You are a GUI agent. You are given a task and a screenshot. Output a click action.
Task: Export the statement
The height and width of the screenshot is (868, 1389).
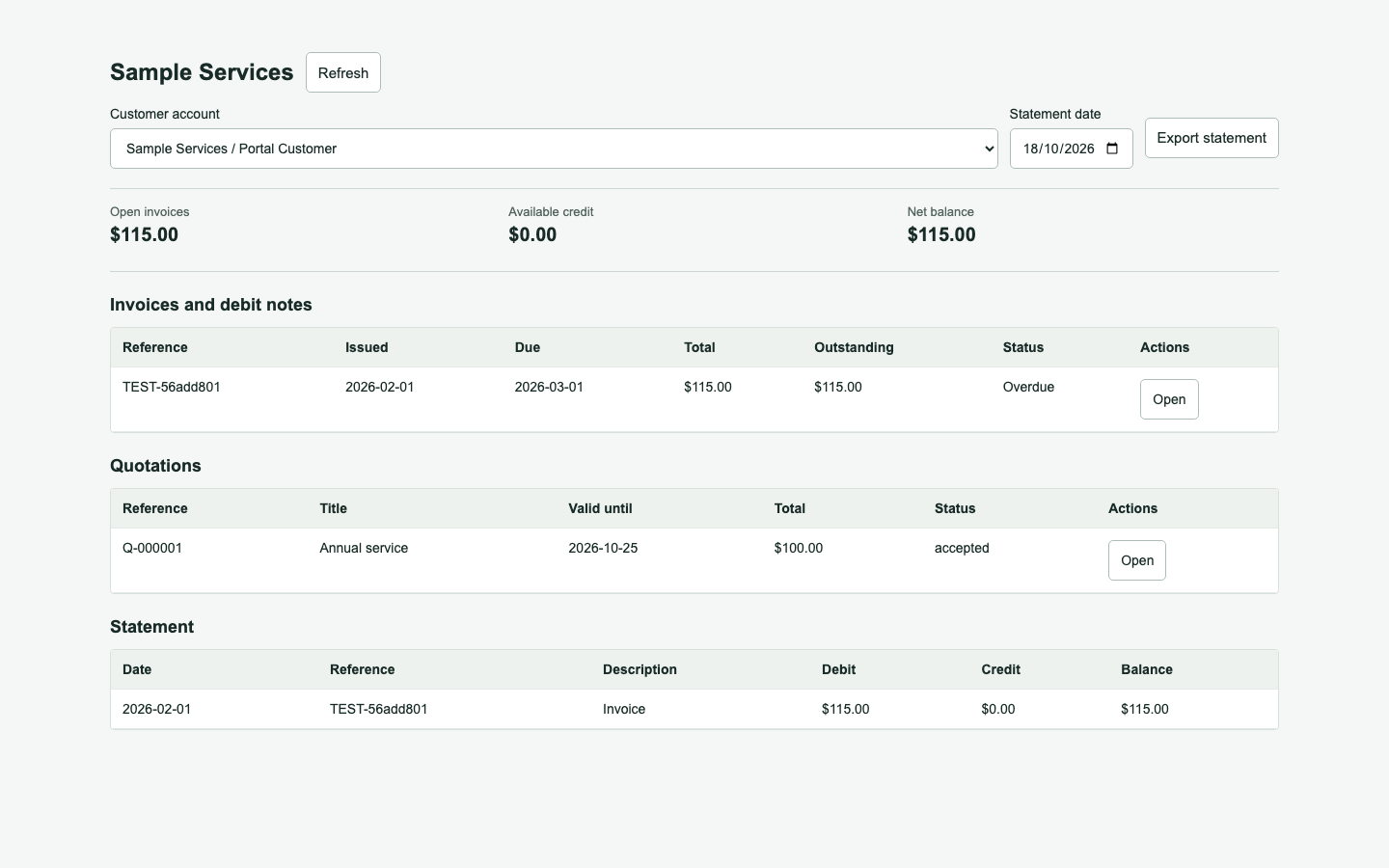1212,138
